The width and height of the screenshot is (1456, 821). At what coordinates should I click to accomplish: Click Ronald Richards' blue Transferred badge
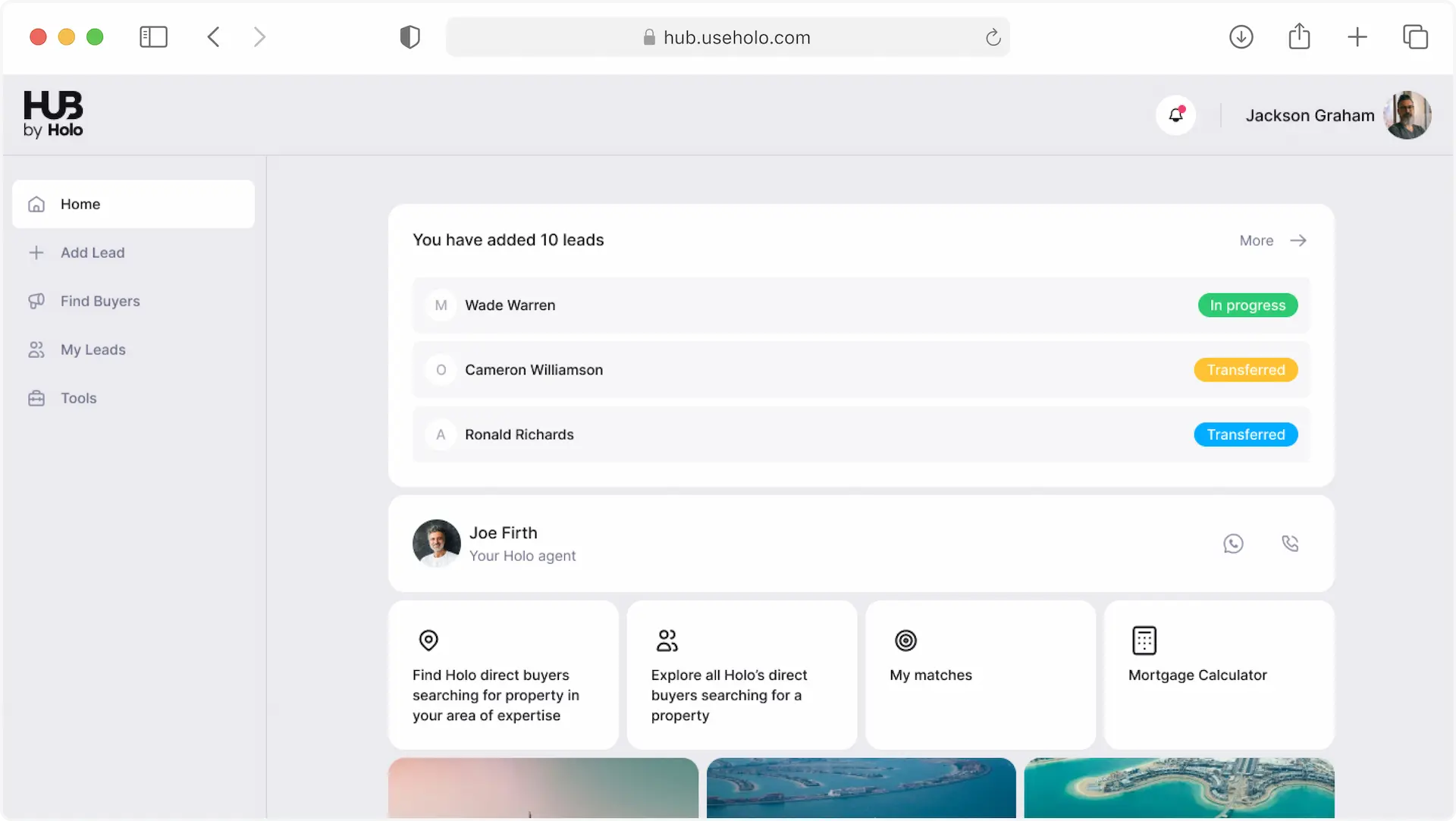click(1246, 434)
